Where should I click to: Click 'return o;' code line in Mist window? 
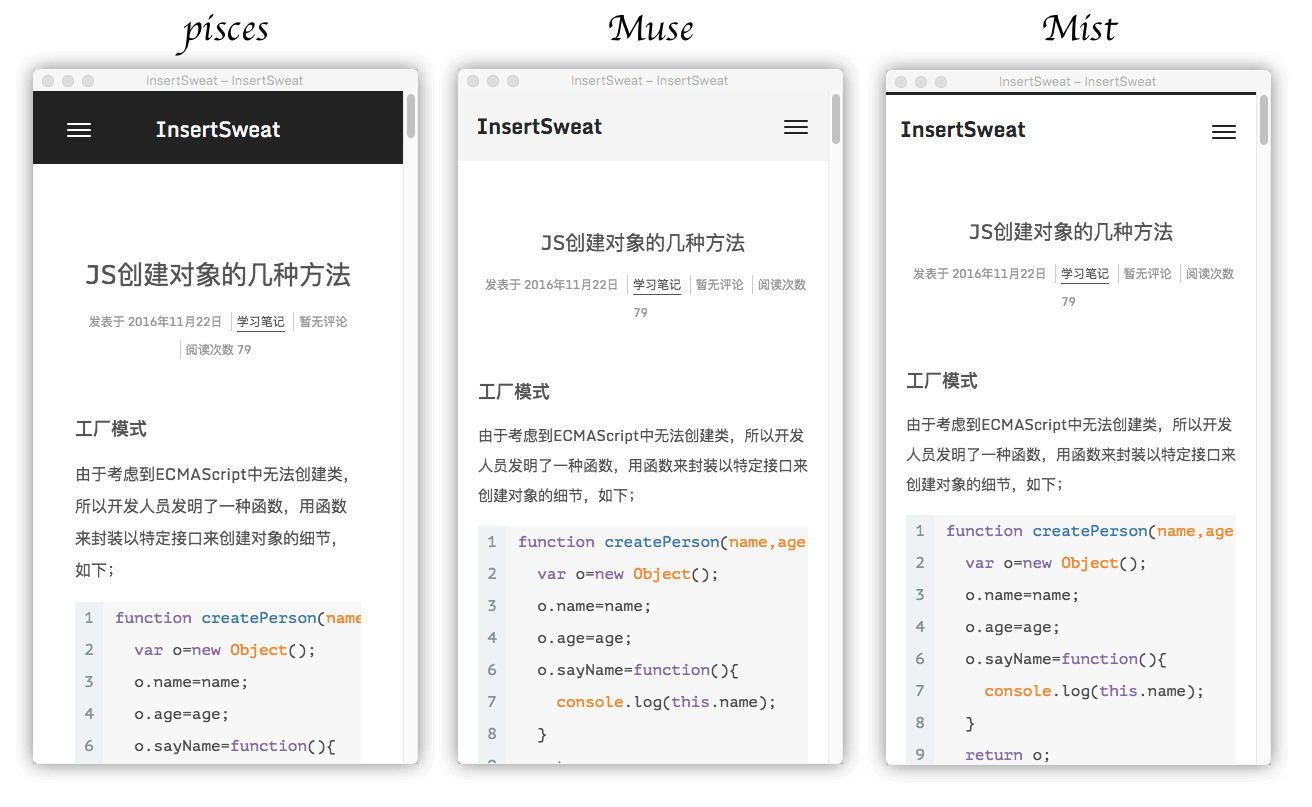pos(1008,755)
